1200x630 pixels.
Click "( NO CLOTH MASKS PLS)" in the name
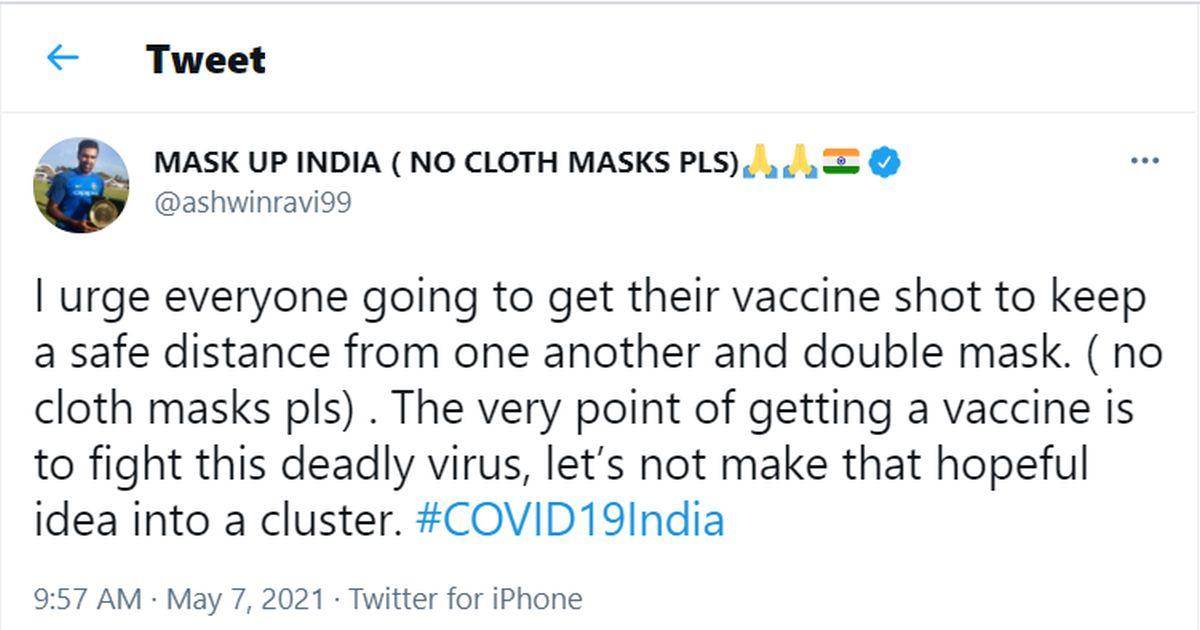pyautogui.click(x=564, y=162)
